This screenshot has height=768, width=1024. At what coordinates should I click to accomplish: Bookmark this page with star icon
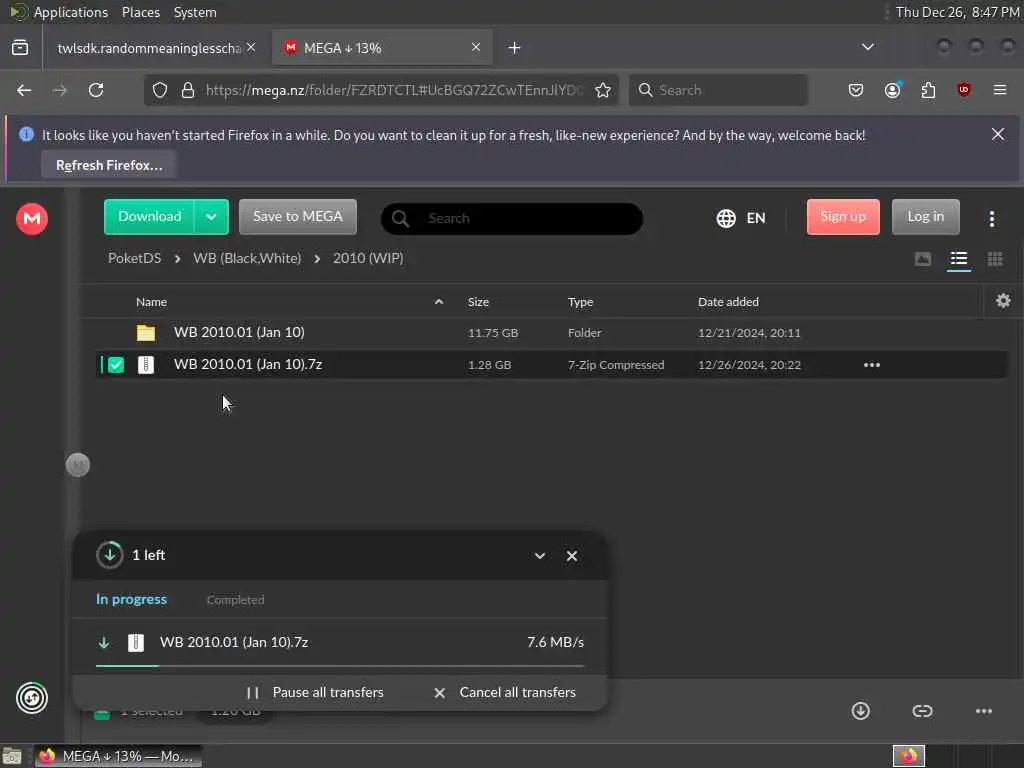[x=603, y=90]
